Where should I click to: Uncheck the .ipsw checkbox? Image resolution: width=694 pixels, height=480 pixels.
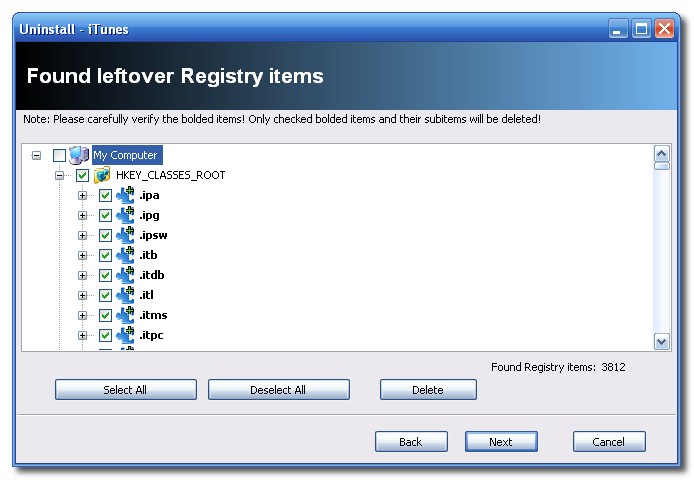coord(105,235)
